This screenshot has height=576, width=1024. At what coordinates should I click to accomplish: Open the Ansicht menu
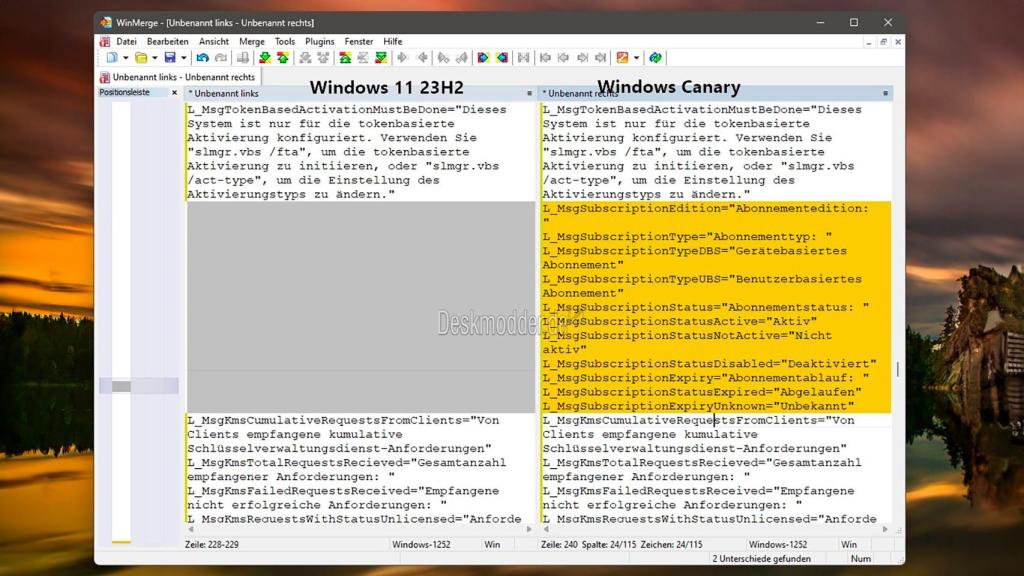click(214, 41)
